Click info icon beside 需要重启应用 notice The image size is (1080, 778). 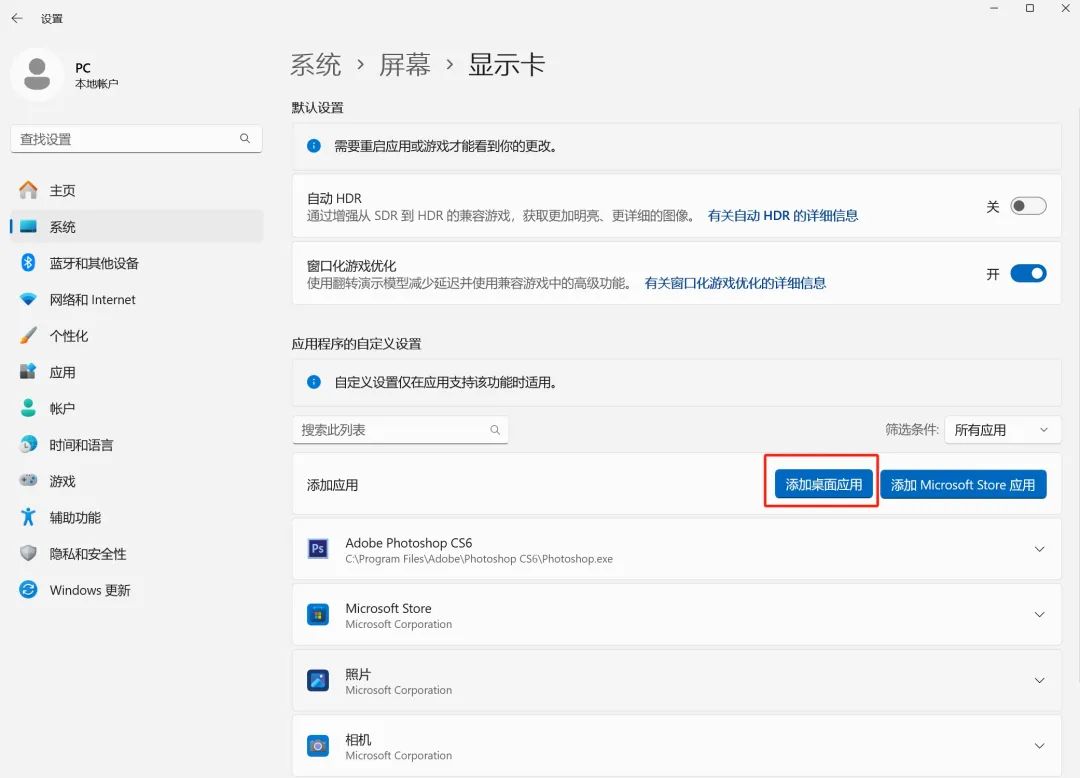coord(314,146)
